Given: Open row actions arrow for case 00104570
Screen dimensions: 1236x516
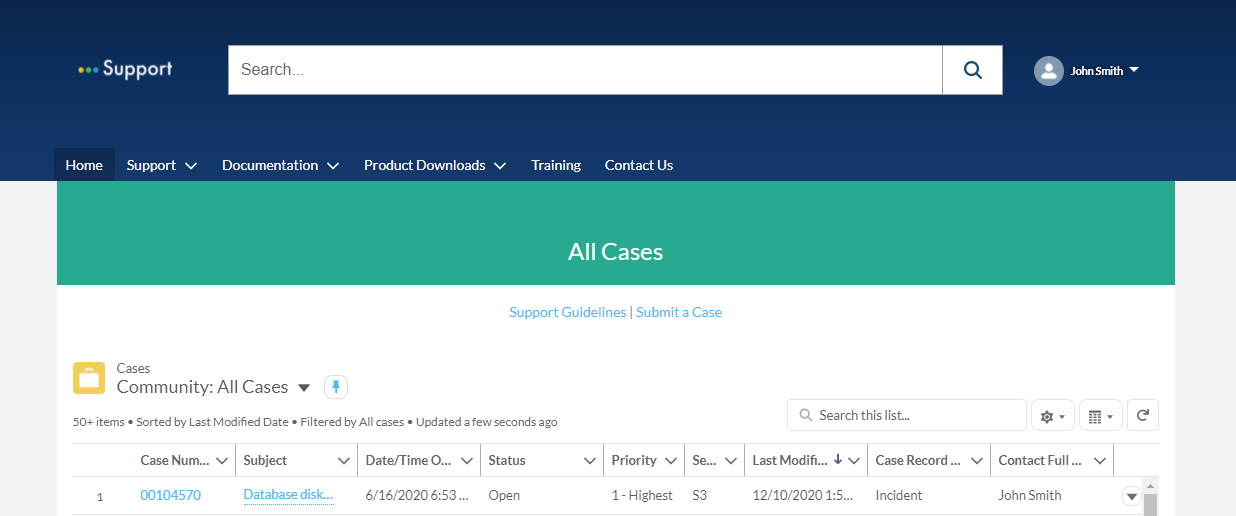Looking at the screenshot, I should [x=1131, y=496].
